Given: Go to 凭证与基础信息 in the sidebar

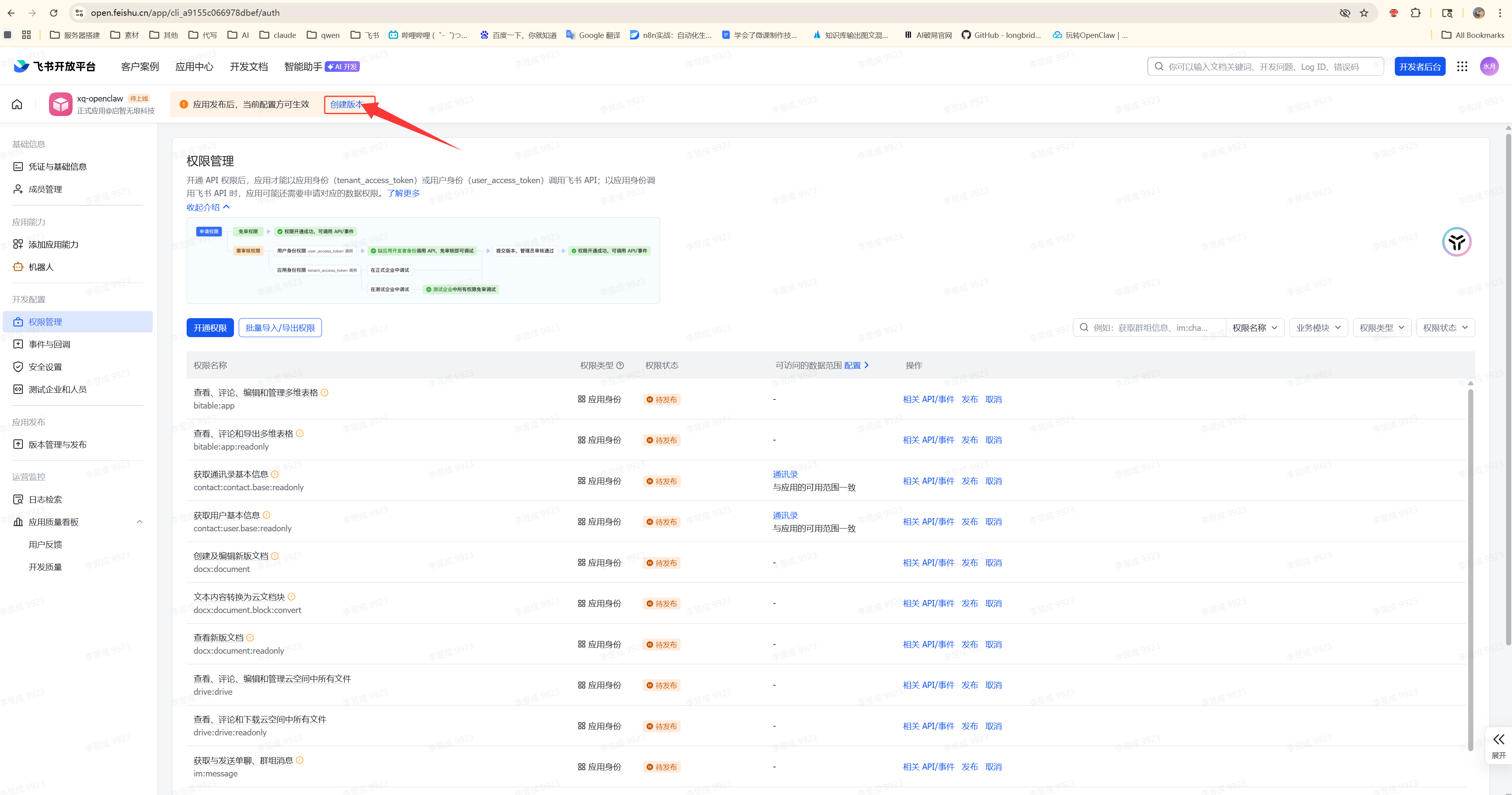Looking at the screenshot, I should click(77, 167).
